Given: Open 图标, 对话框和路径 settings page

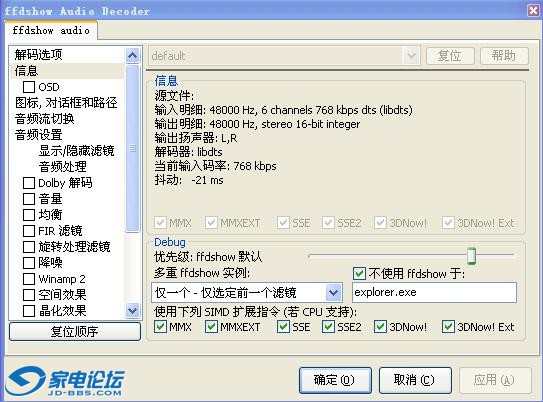Looking at the screenshot, I should [x=66, y=102].
